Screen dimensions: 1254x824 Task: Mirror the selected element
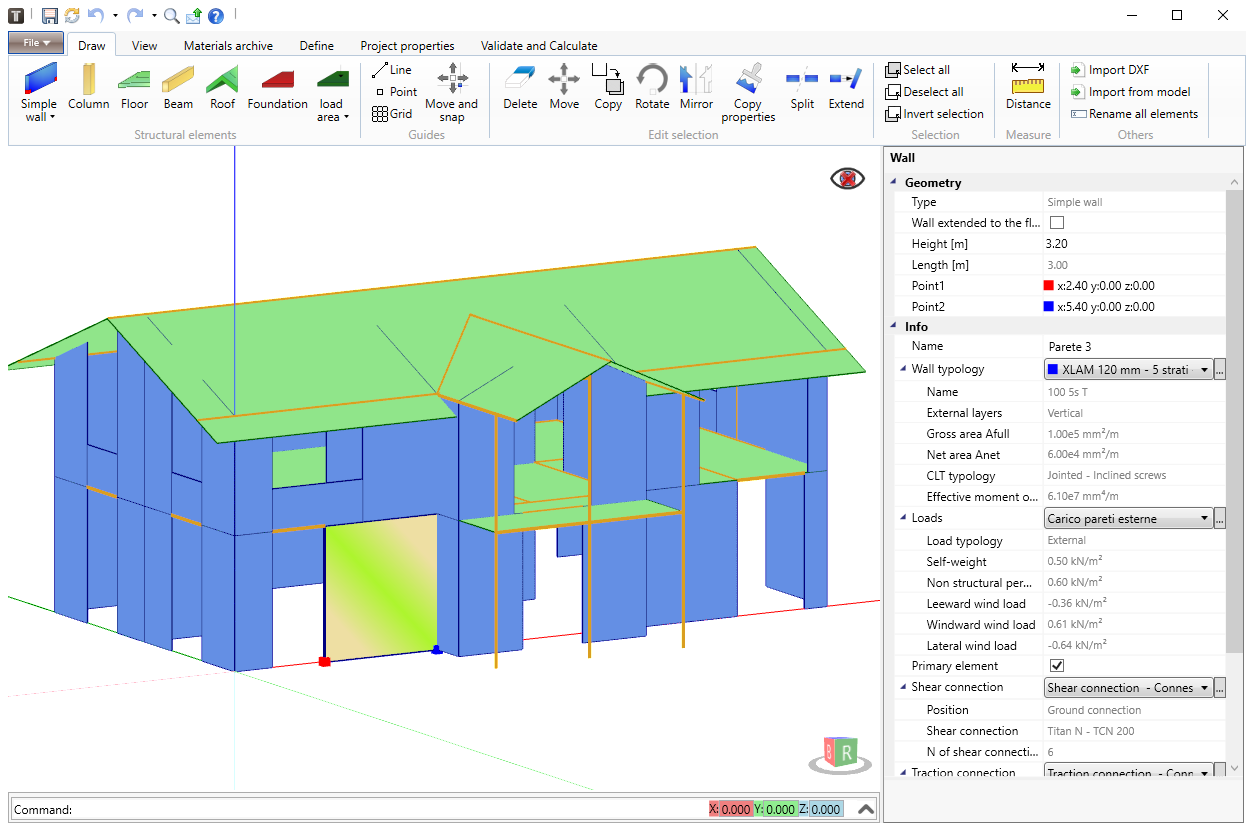[696, 87]
